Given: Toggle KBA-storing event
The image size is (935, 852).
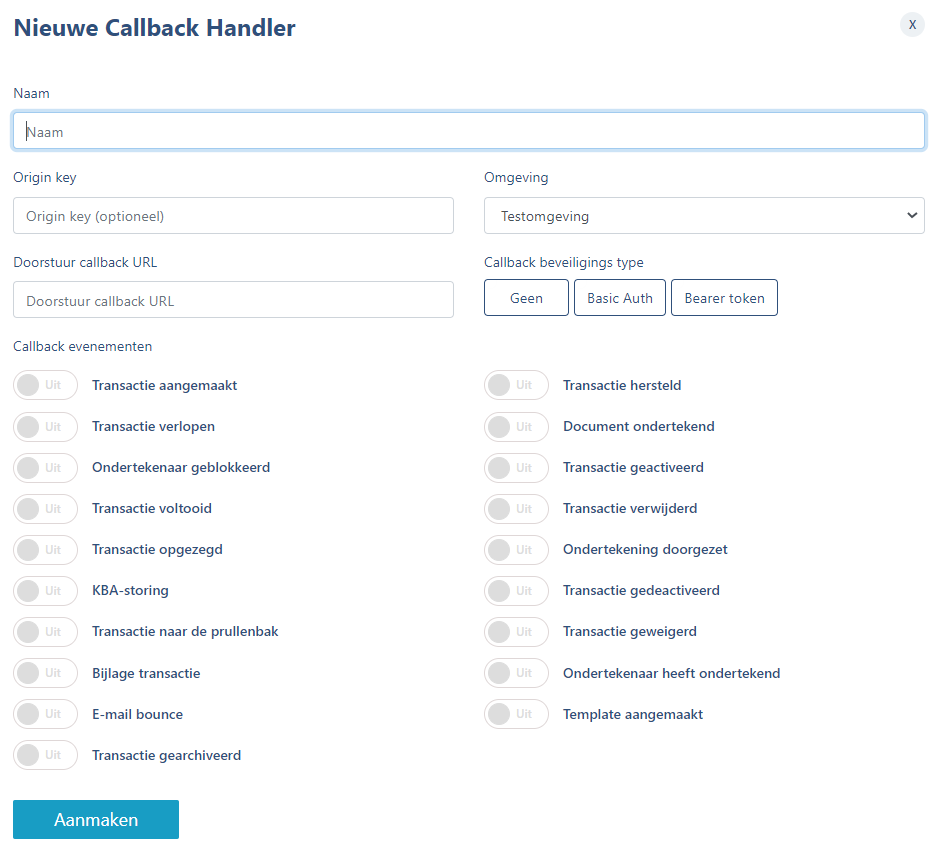Looking at the screenshot, I should click(x=45, y=591).
